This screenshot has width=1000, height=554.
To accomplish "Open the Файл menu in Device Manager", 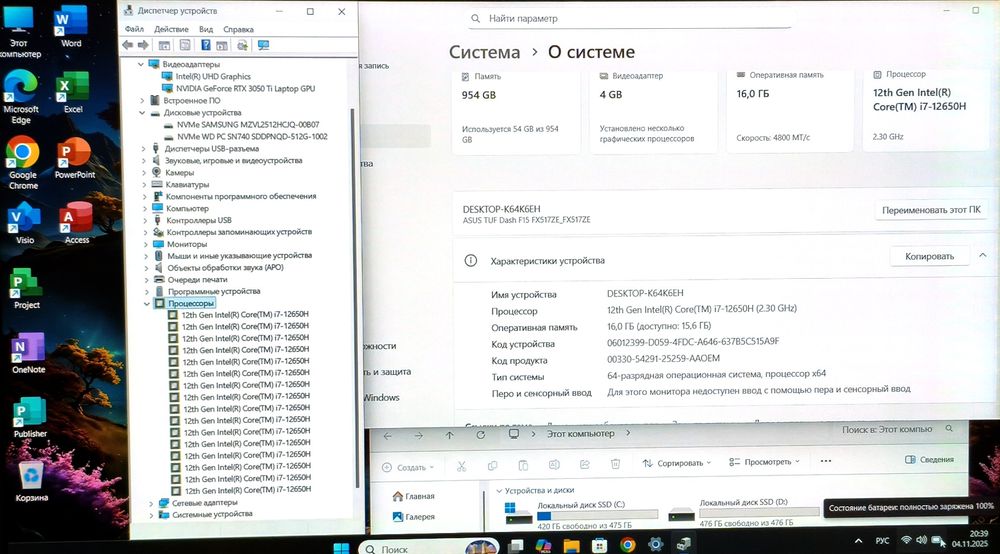I will coord(134,29).
